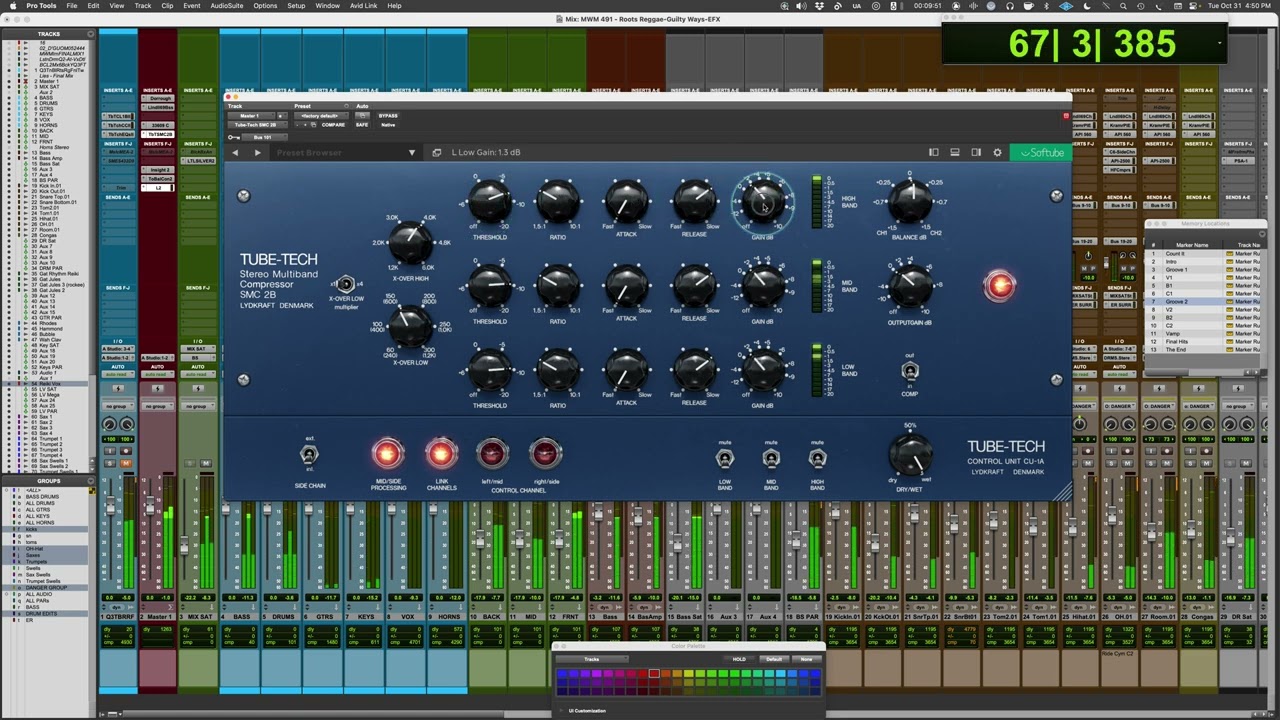The image size is (1280, 720).
Task: Show right side panel layout icon
Action: click(x=976, y=152)
